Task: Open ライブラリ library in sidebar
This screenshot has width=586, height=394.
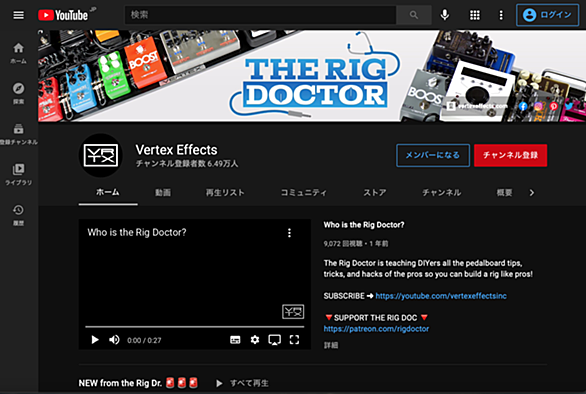Action: [x=18, y=174]
